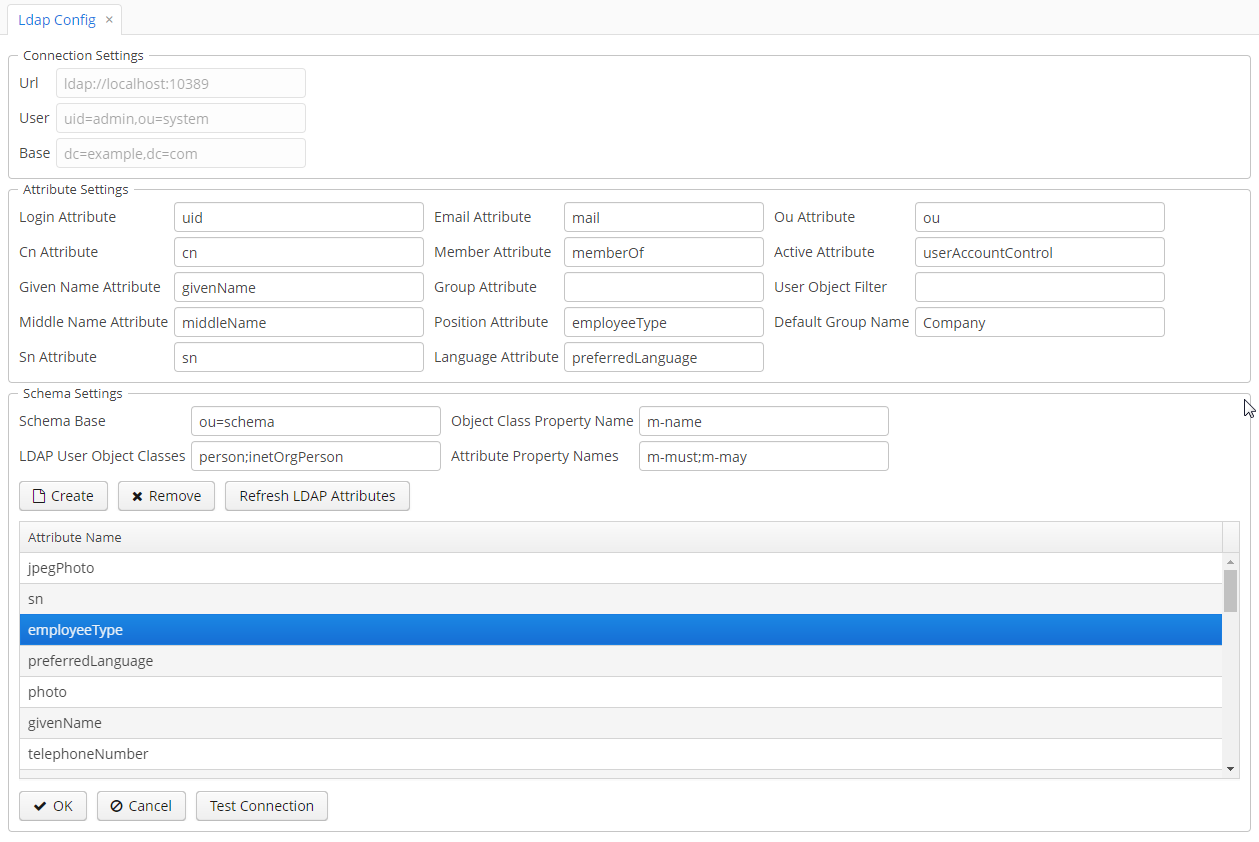The image size is (1259, 842).
Task: Edit the Language Attribute field
Action: (664, 357)
